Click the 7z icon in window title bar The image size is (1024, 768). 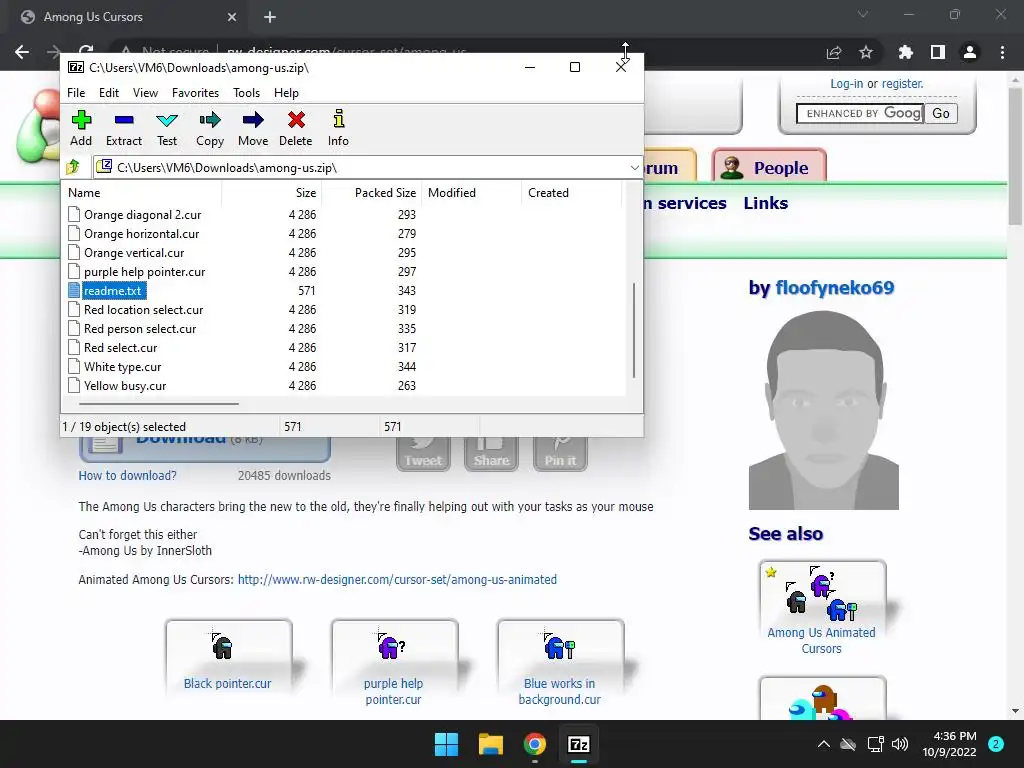tap(76, 67)
